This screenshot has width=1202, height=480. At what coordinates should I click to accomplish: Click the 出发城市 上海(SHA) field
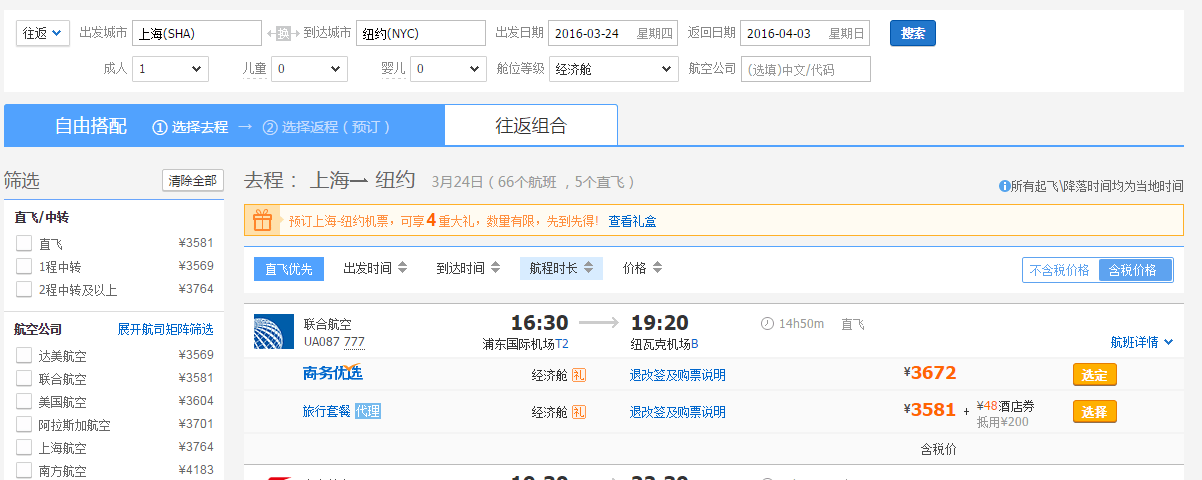(x=196, y=33)
